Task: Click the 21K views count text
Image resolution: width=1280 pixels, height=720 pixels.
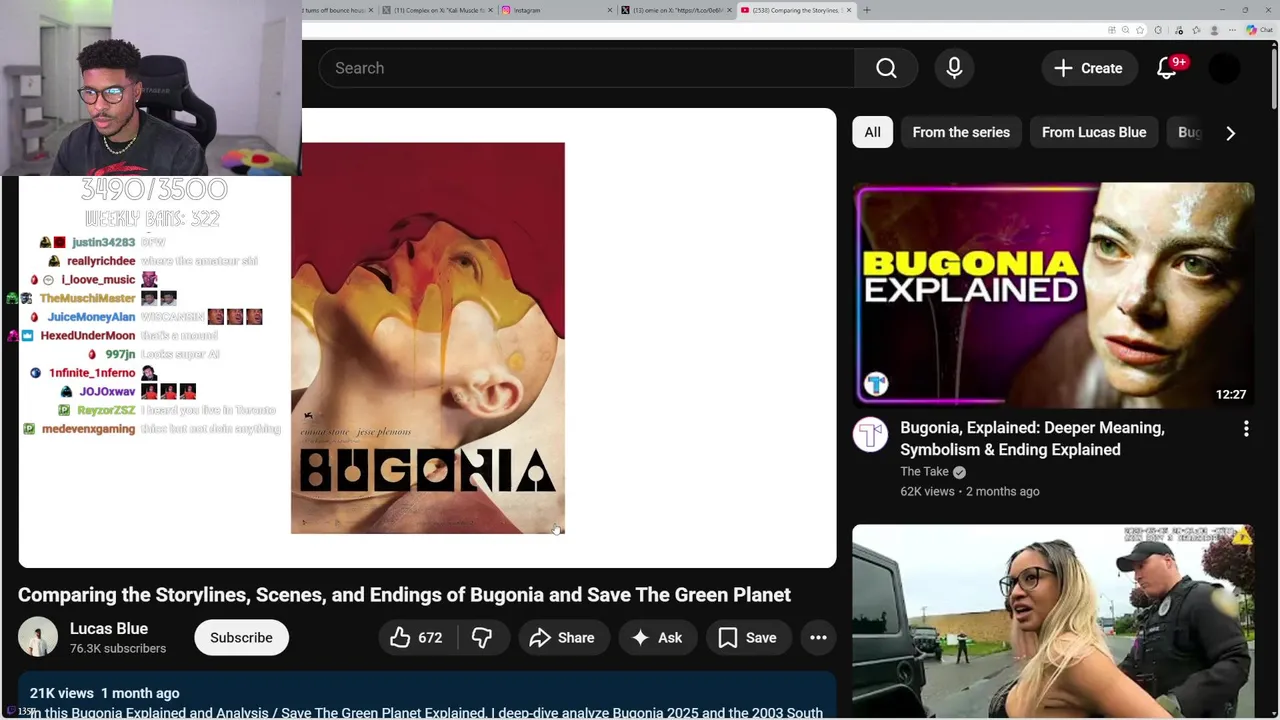Action: (x=61, y=693)
